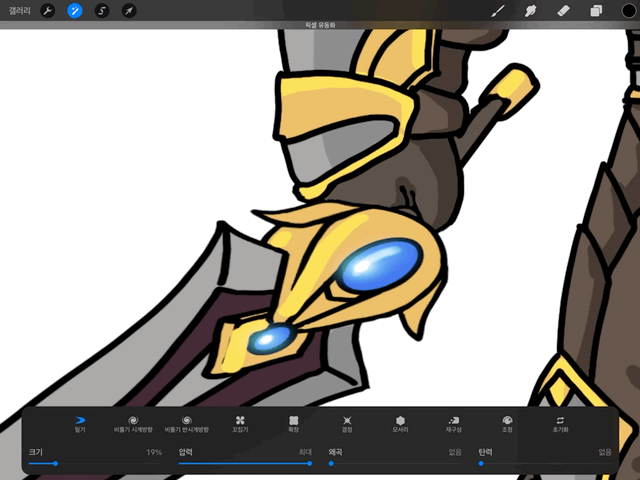The width and height of the screenshot is (640, 480).
Task: Choose the 모서리 (Edge) liquify mode
Action: pos(400,424)
